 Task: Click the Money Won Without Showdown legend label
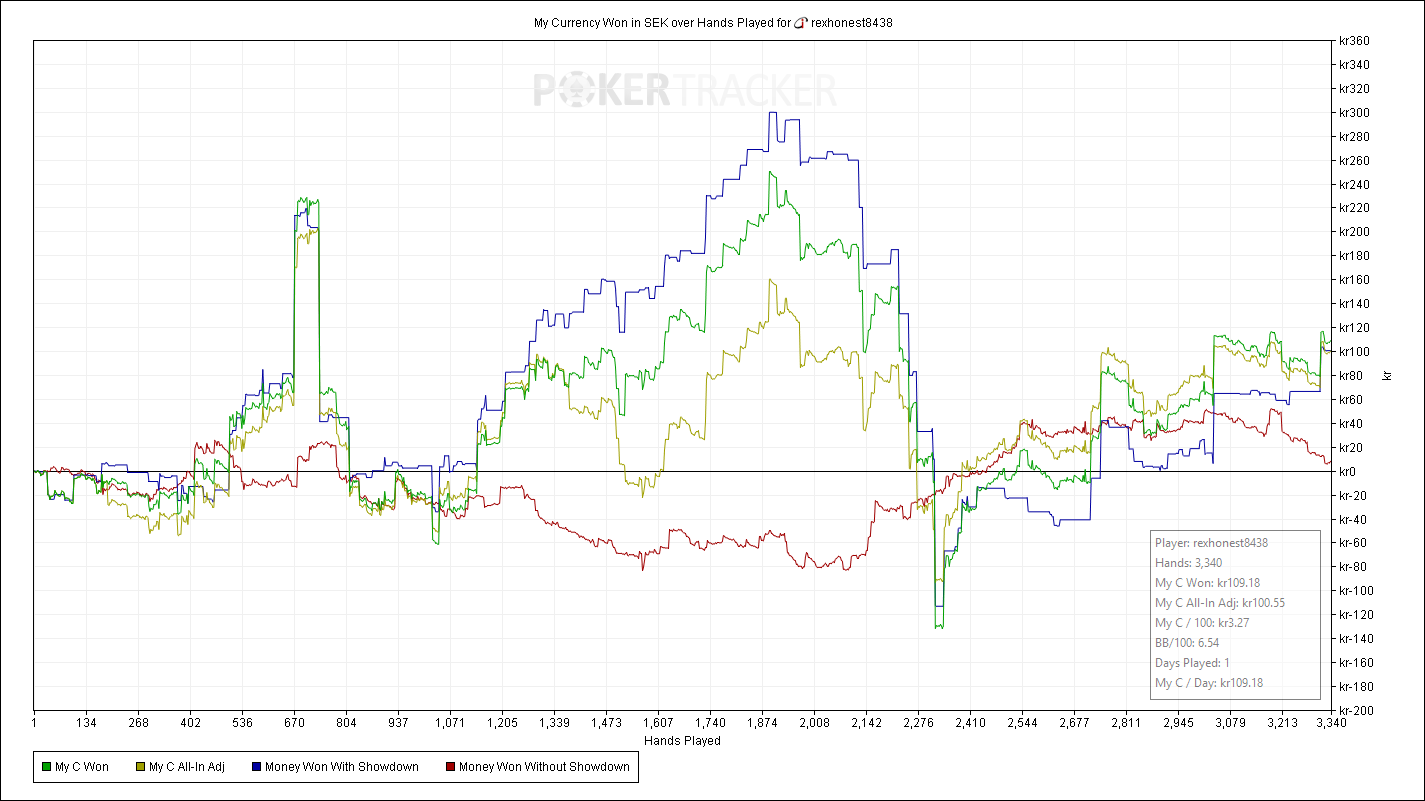(x=544, y=767)
